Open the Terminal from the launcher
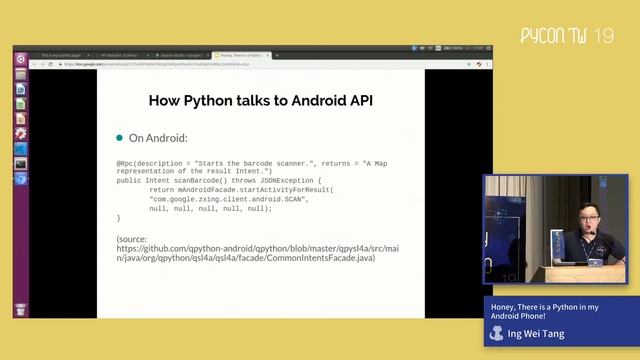This screenshot has width=640, height=360. click(x=20, y=164)
